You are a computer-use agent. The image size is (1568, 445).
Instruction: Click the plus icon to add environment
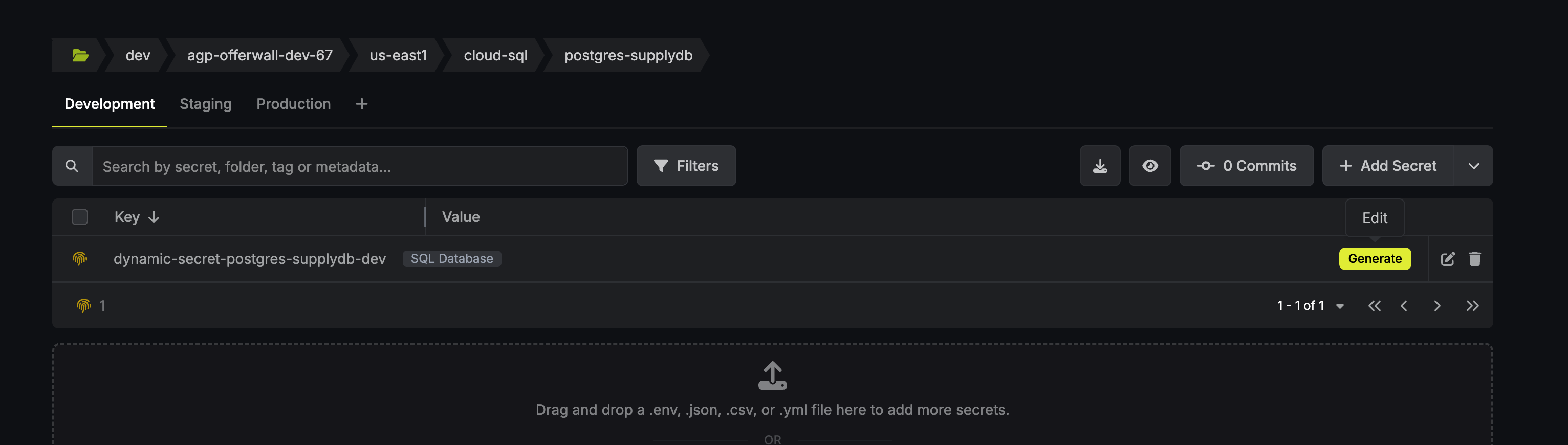[x=362, y=104]
